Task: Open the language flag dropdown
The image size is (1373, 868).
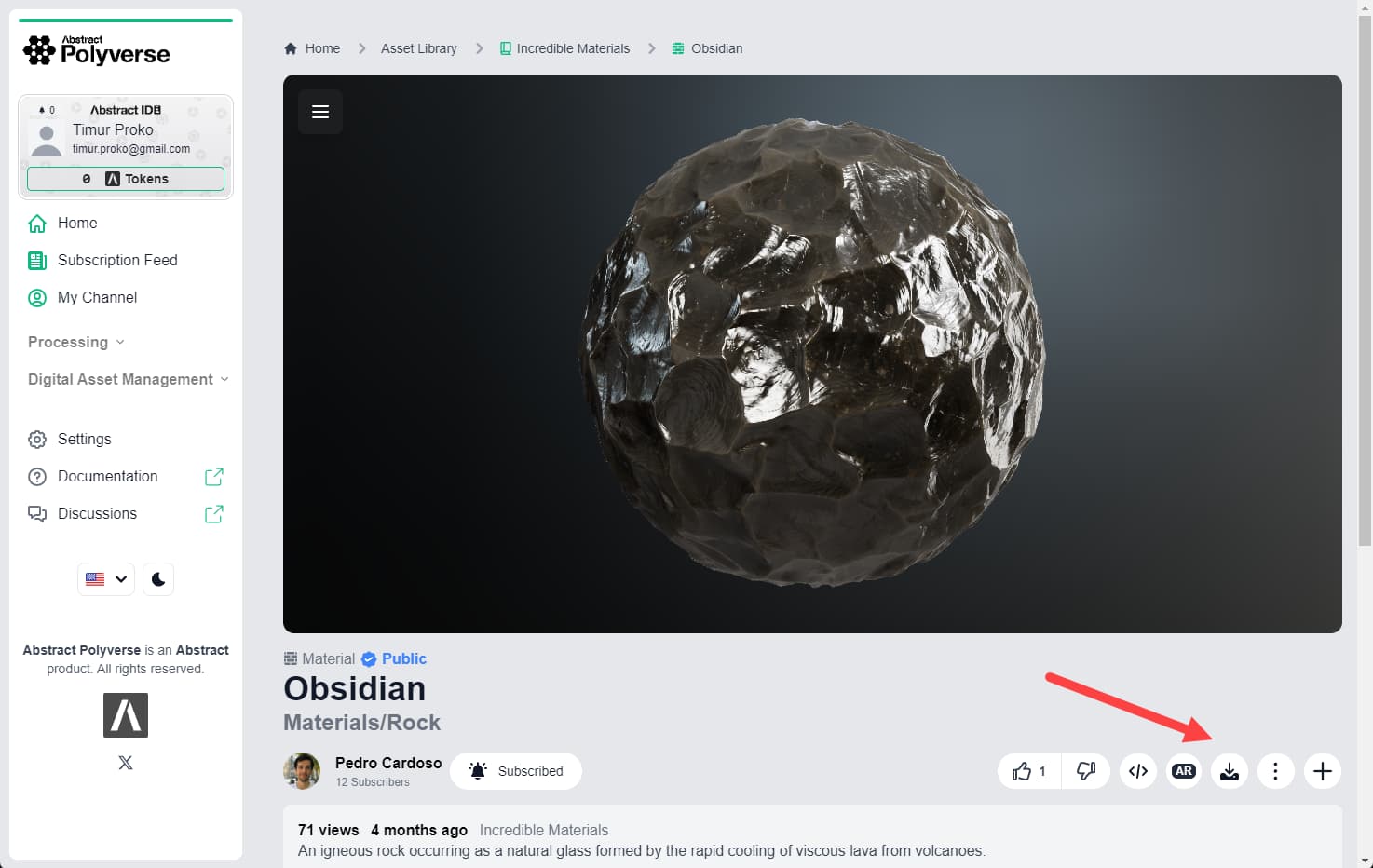Action: click(x=106, y=579)
